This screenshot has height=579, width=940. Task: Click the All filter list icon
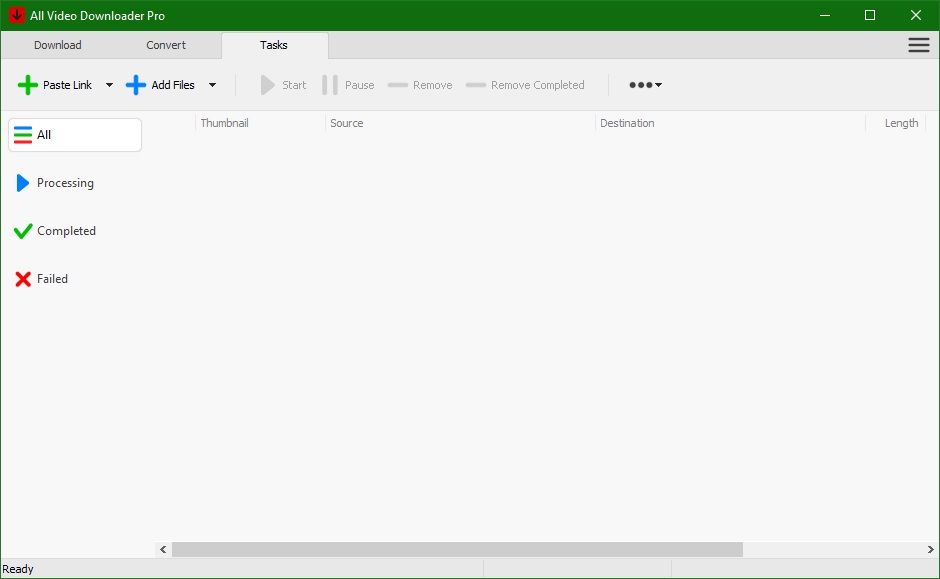pyautogui.click(x=22, y=134)
